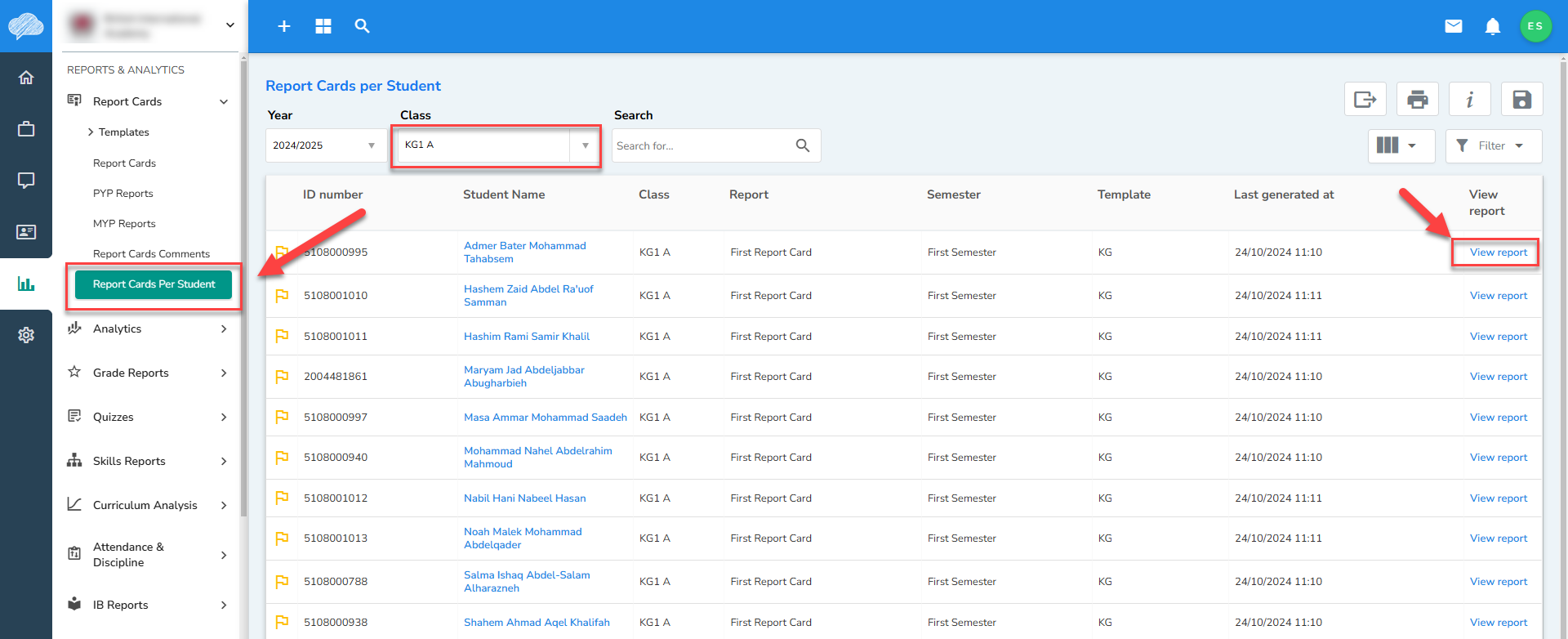Expand the Analytics section
Viewport: 1568px width, 639px height.
point(224,328)
